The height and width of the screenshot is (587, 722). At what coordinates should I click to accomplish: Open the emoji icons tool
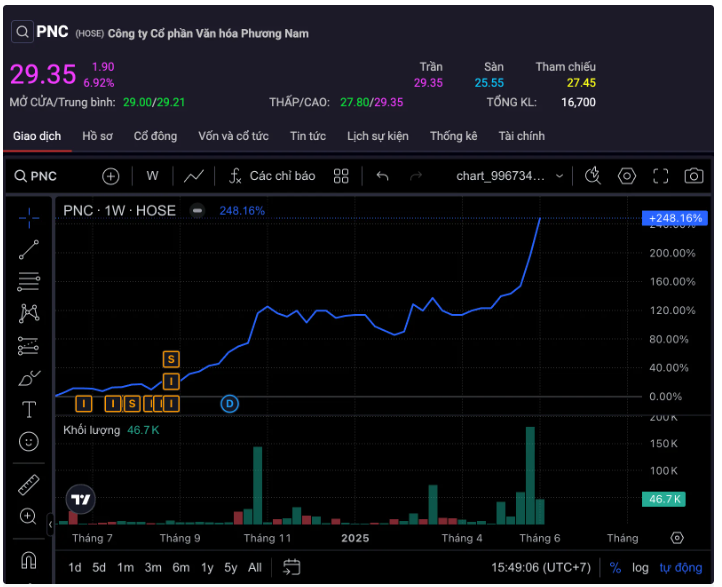29,442
